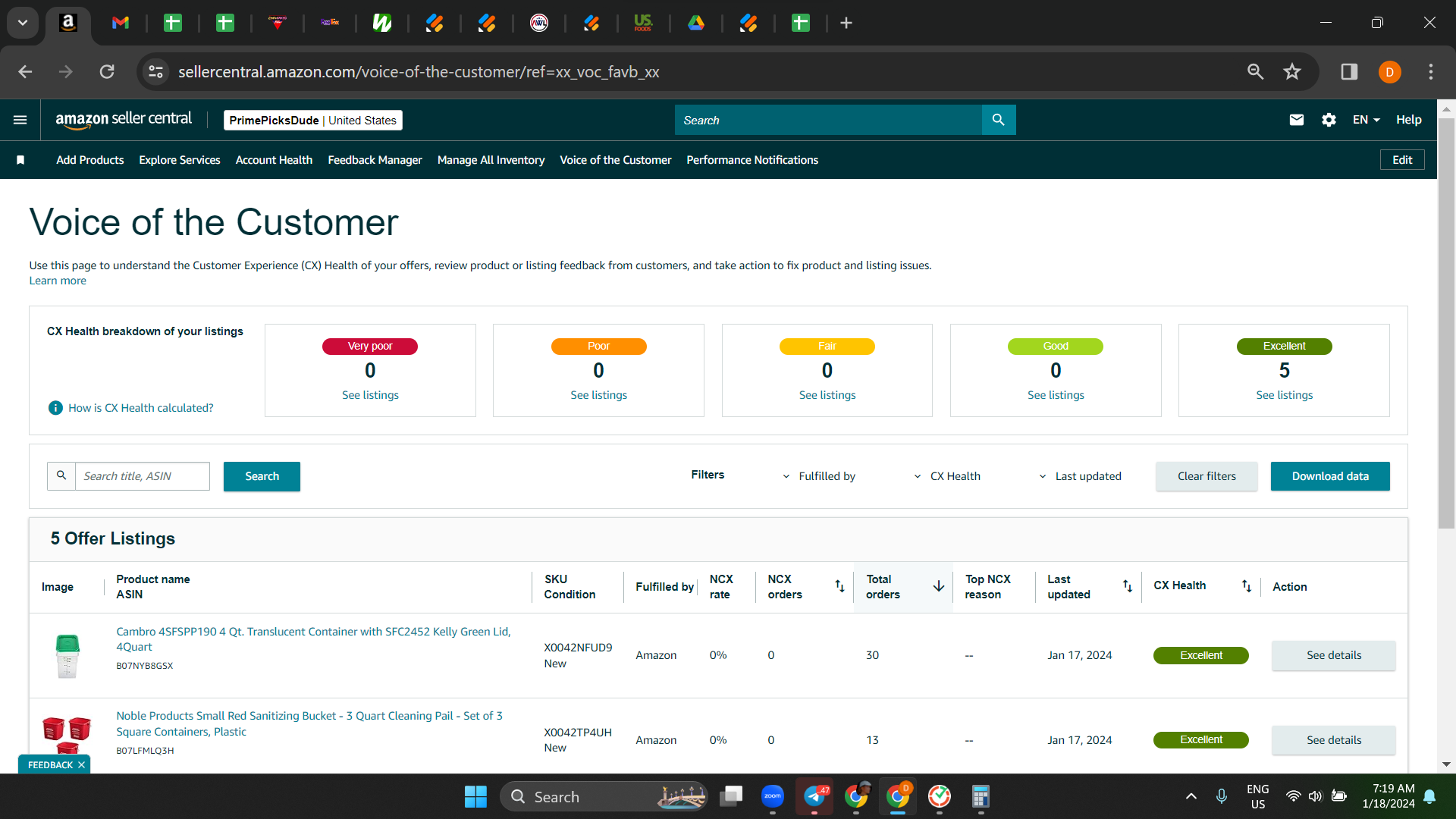The image size is (1456, 819).
Task: Bookmark this page with the star icon
Action: click(x=1291, y=72)
